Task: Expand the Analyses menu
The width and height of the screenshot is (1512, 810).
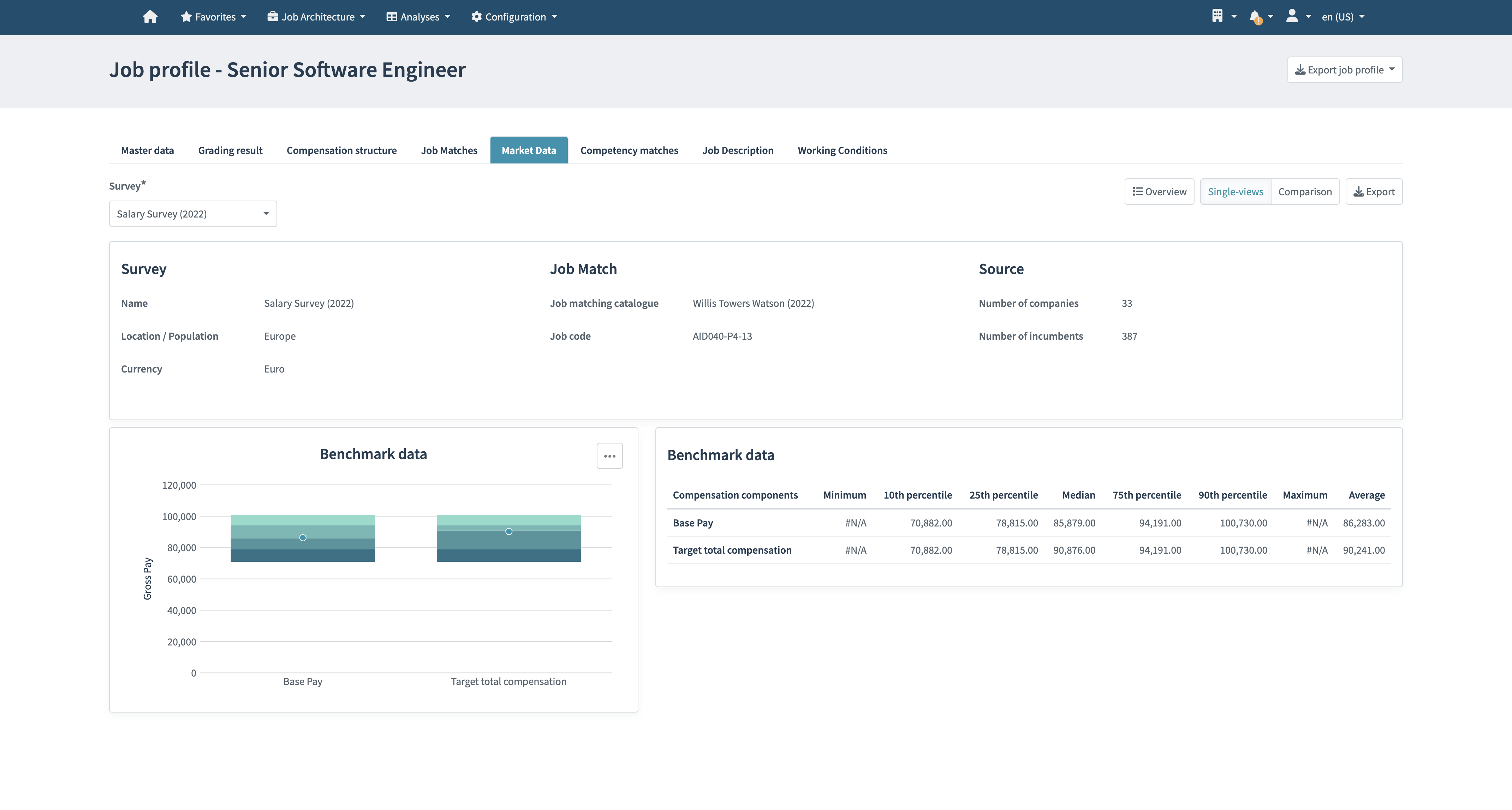Action: [x=418, y=17]
